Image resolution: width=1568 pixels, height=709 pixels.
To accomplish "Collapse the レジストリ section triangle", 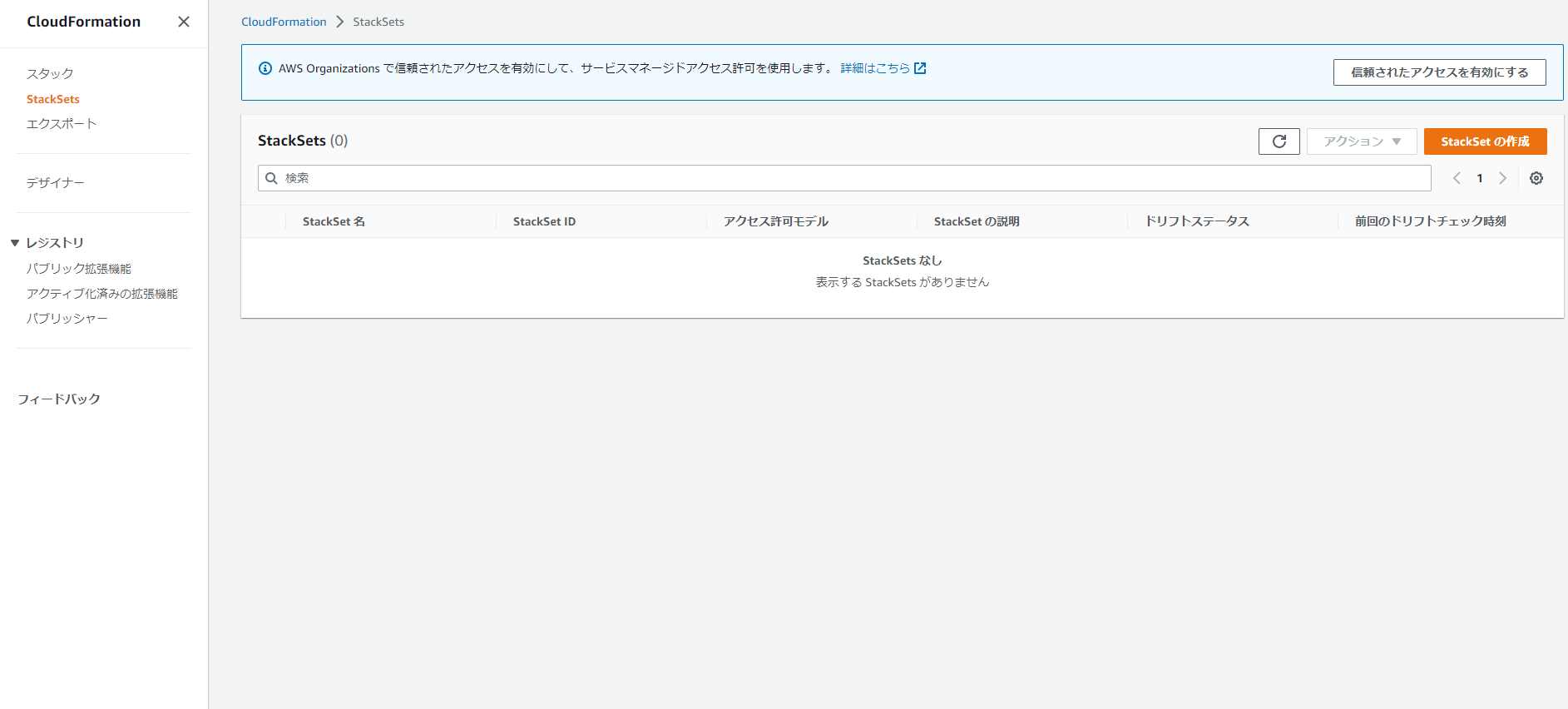I will pyautogui.click(x=15, y=243).
